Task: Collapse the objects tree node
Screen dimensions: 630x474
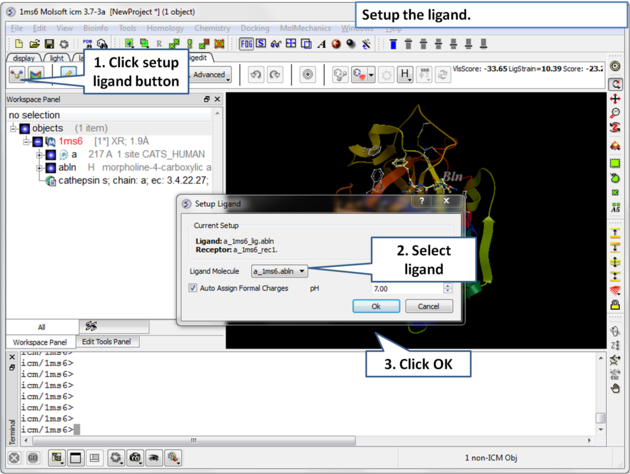Action: 14,129
